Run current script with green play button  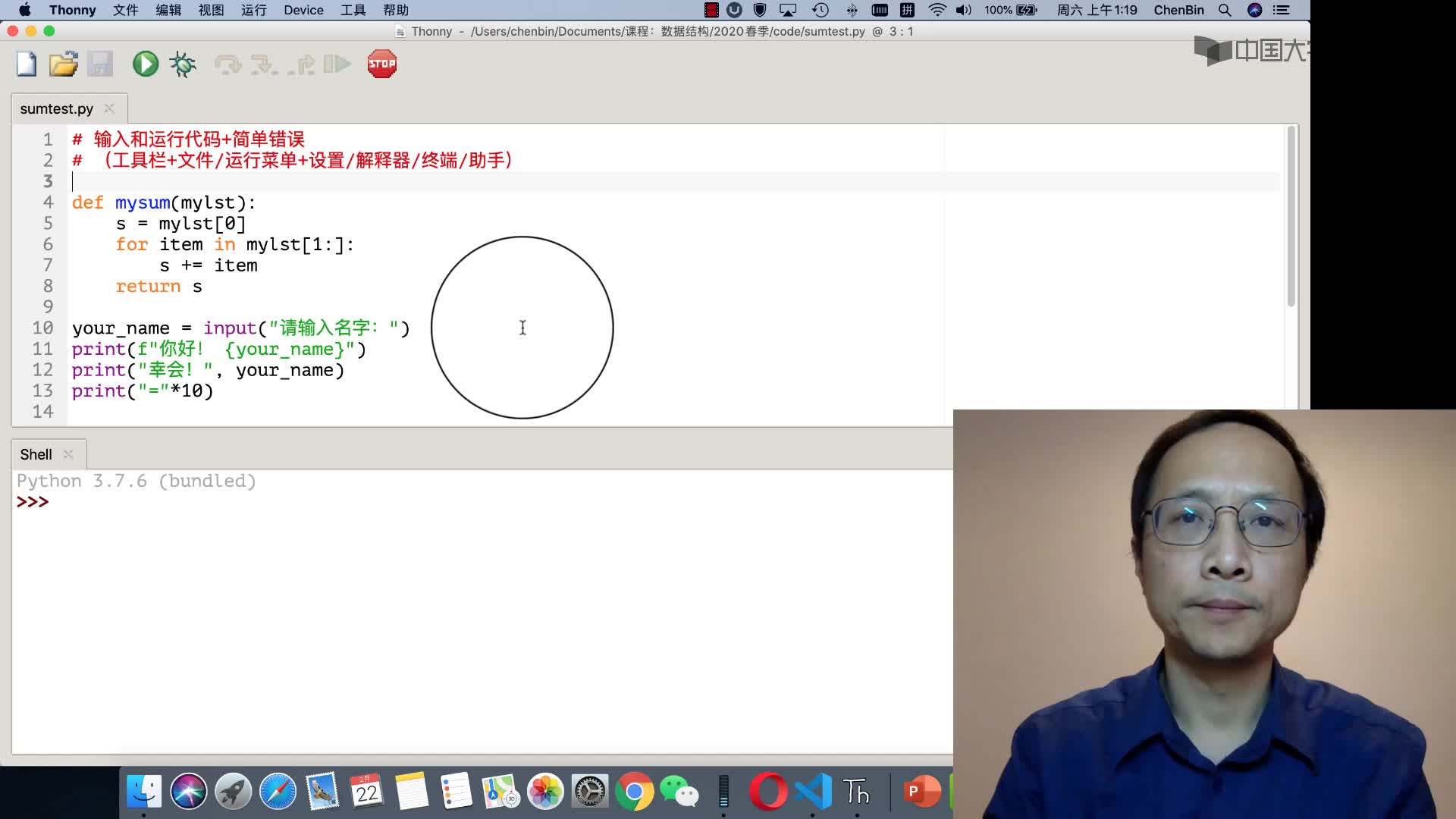tap(146, 64)
